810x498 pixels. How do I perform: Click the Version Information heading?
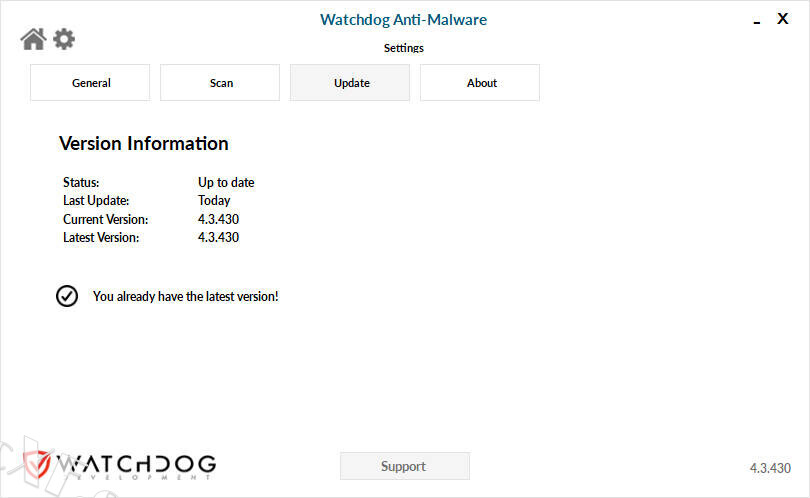144,144
